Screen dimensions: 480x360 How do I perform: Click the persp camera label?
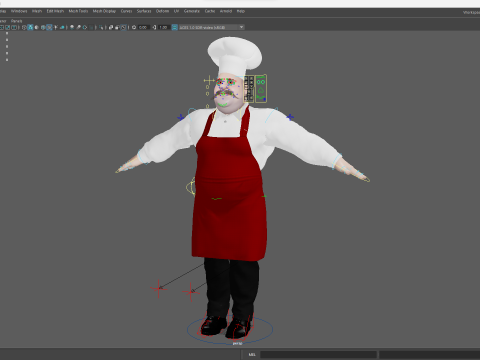click(237, 343)
